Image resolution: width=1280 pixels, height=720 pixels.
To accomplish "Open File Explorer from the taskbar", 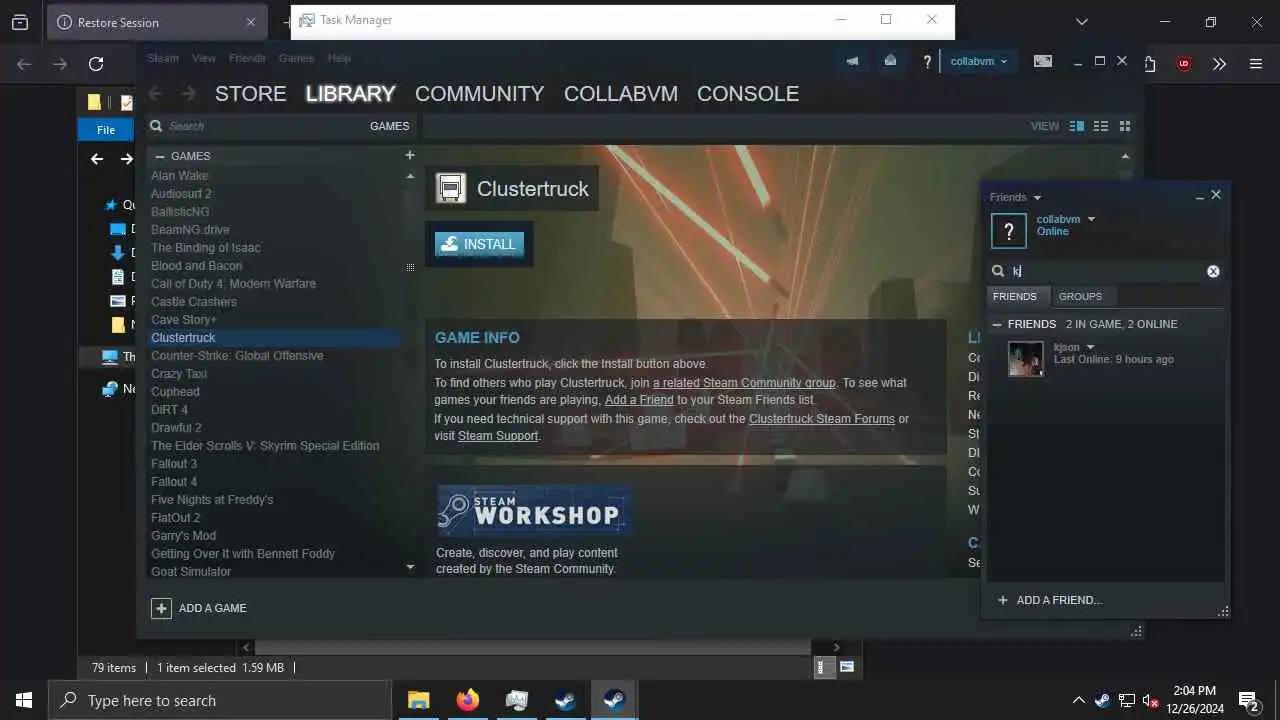I will click(418, 700).
